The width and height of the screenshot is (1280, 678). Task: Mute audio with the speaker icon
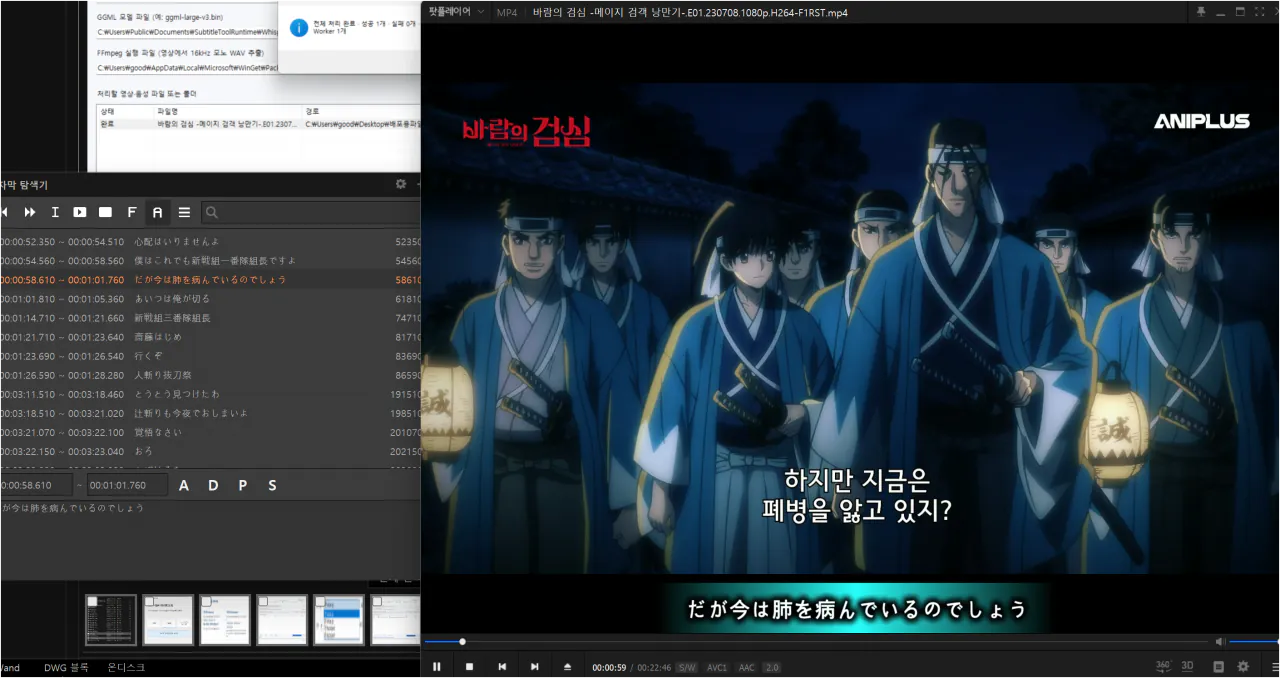coord(1219,641)
